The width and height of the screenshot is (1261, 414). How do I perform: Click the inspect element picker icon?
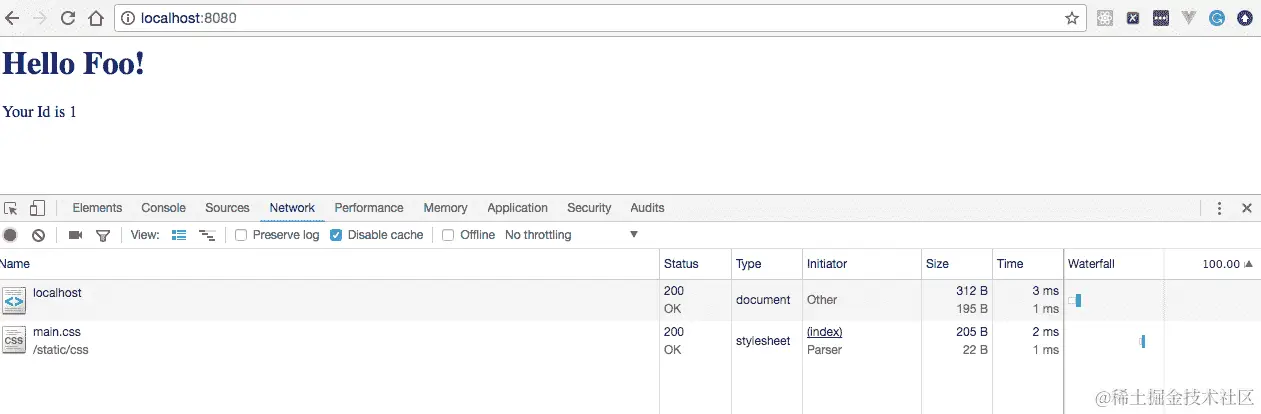(x=11, y=208)
